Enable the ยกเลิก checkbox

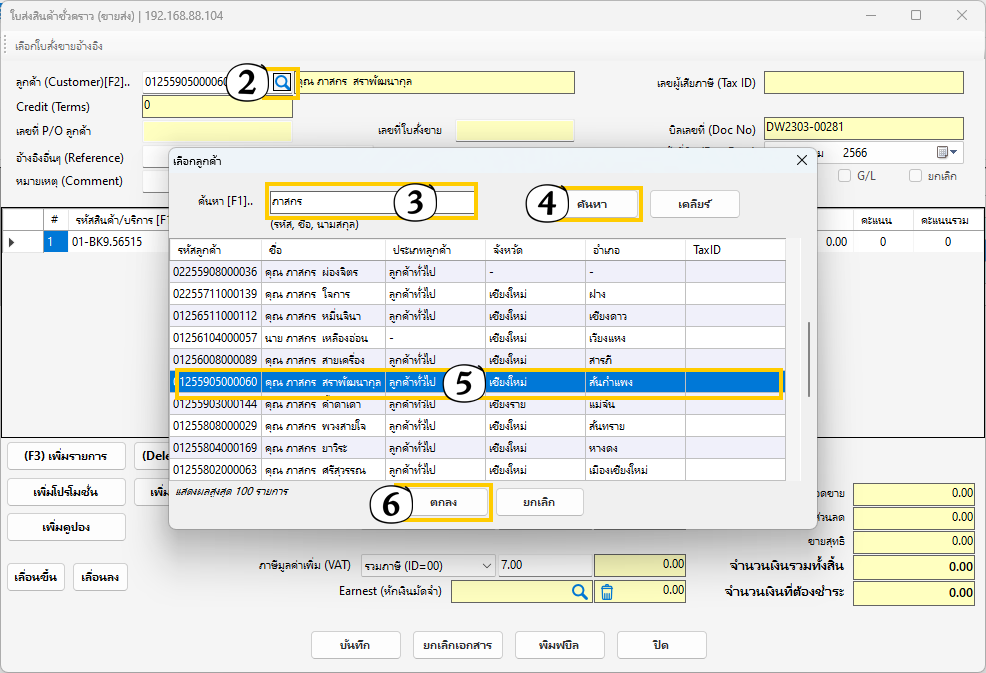pyautogui.click(x=915, y=176)
